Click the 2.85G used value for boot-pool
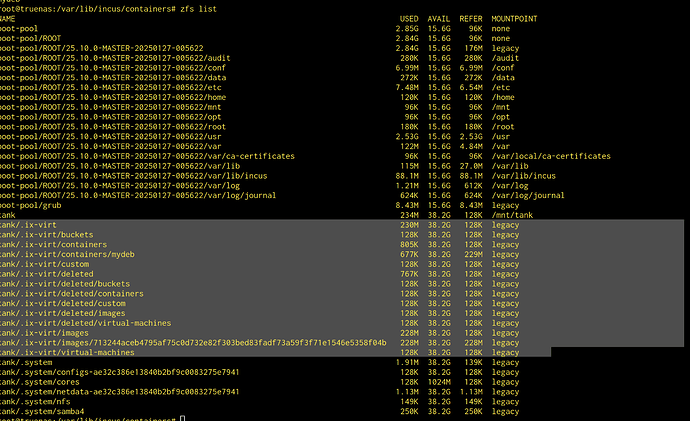The image size is (690, 421). (407, 29)
